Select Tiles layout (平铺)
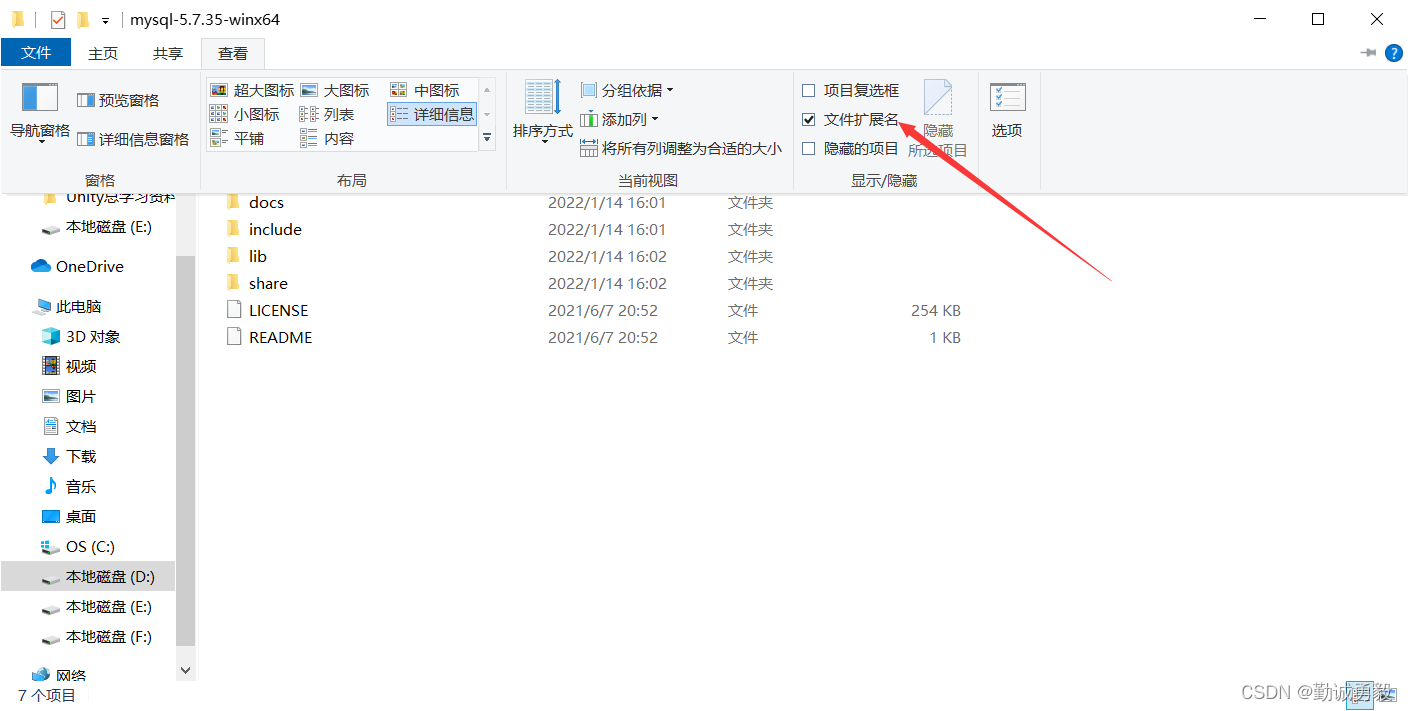 (238, 138)
